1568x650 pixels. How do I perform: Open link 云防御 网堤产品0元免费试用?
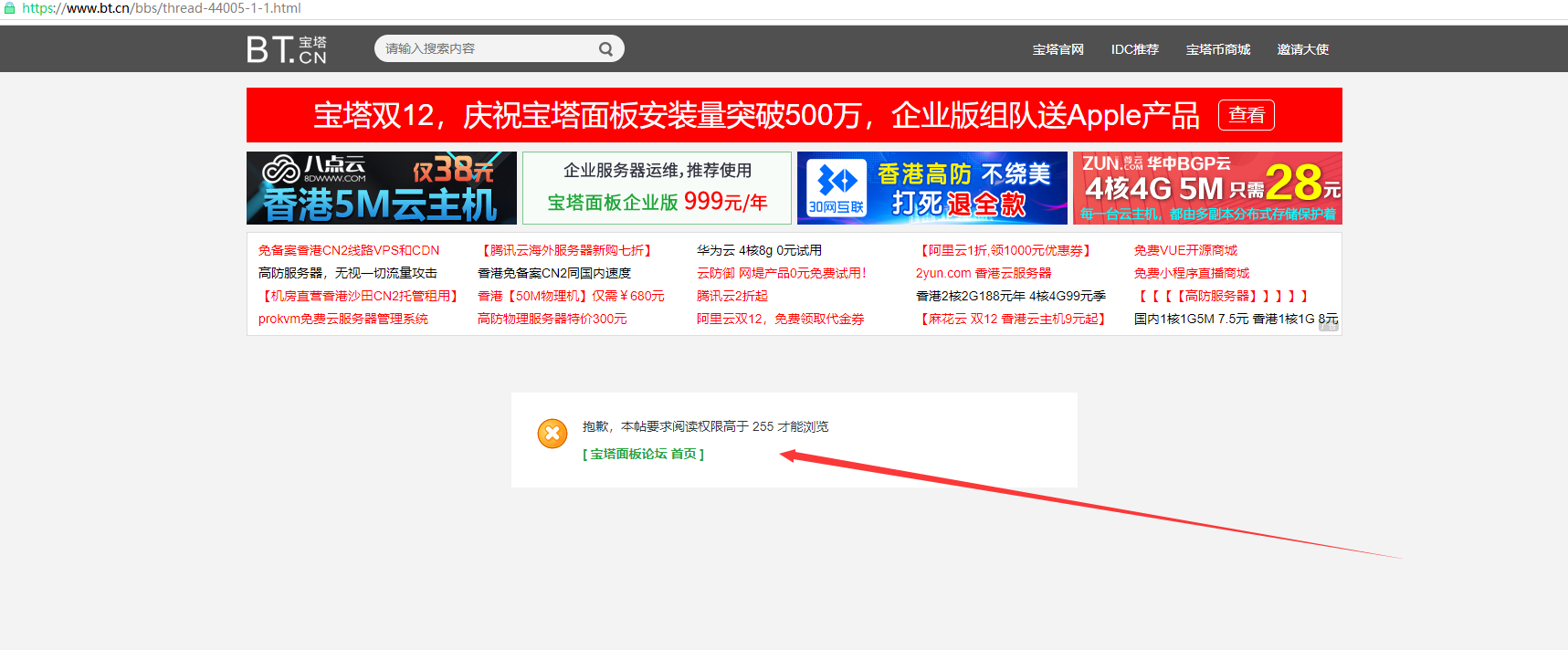pyautogui.click(x=782, y=273)
